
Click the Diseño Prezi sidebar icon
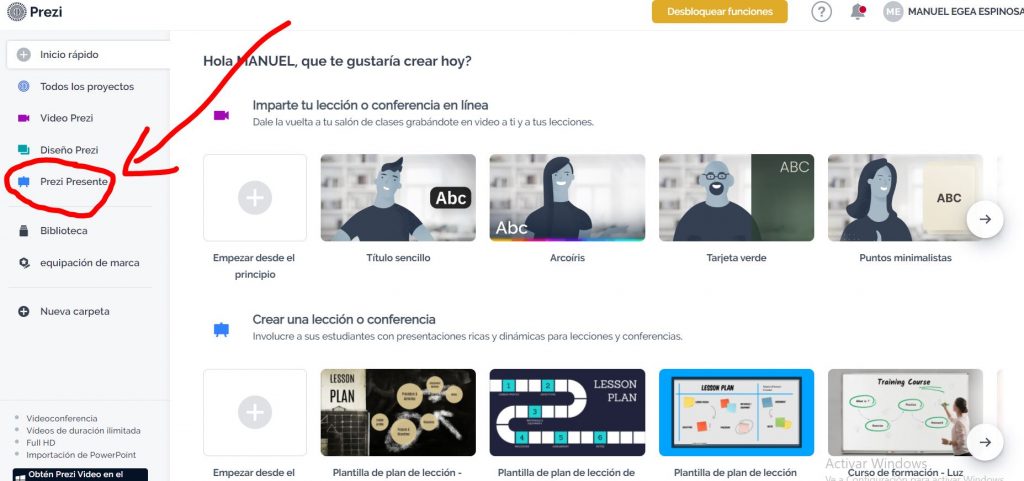24,150
